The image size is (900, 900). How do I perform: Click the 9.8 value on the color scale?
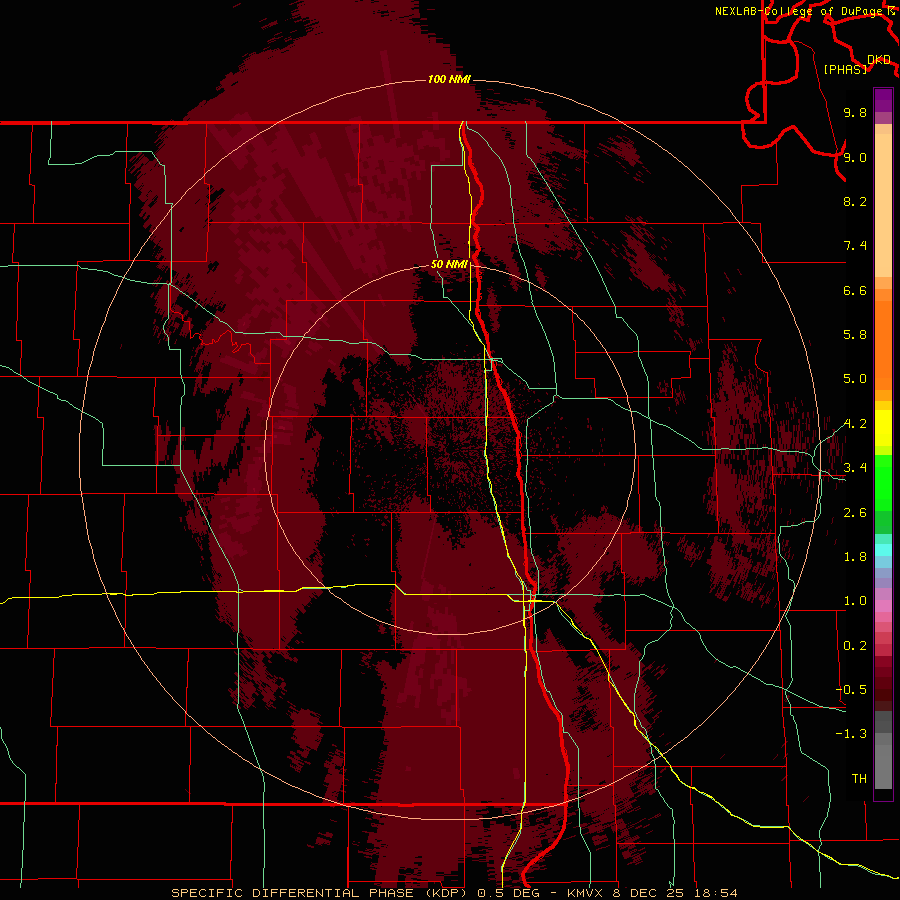tap(855, 112)
